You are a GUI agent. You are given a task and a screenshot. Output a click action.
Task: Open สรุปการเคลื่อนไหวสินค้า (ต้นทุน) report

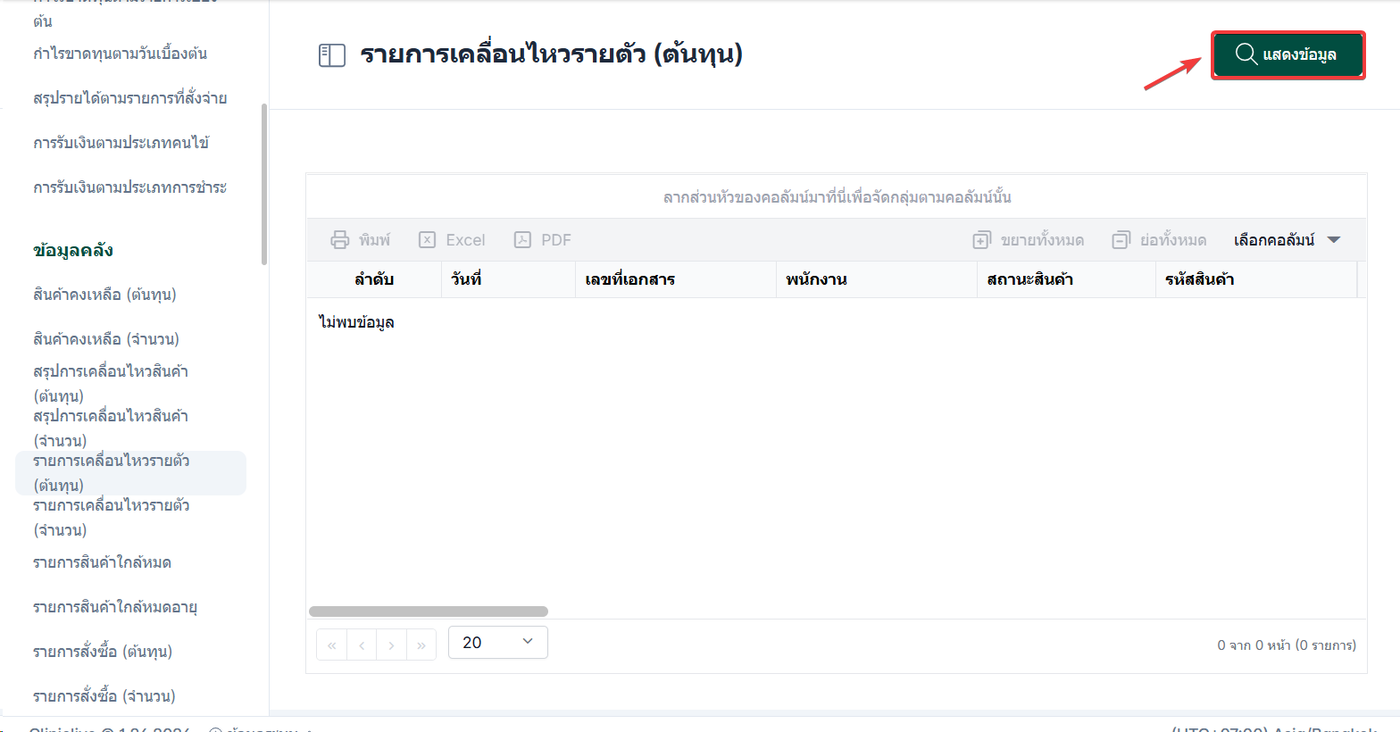(x=111, y=383)
